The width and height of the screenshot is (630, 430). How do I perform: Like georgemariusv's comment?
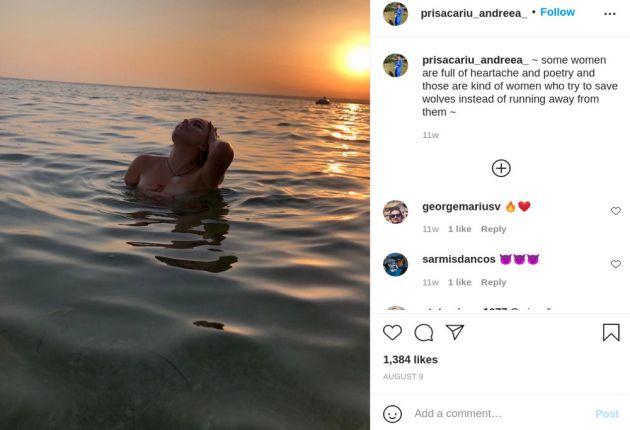615,211
